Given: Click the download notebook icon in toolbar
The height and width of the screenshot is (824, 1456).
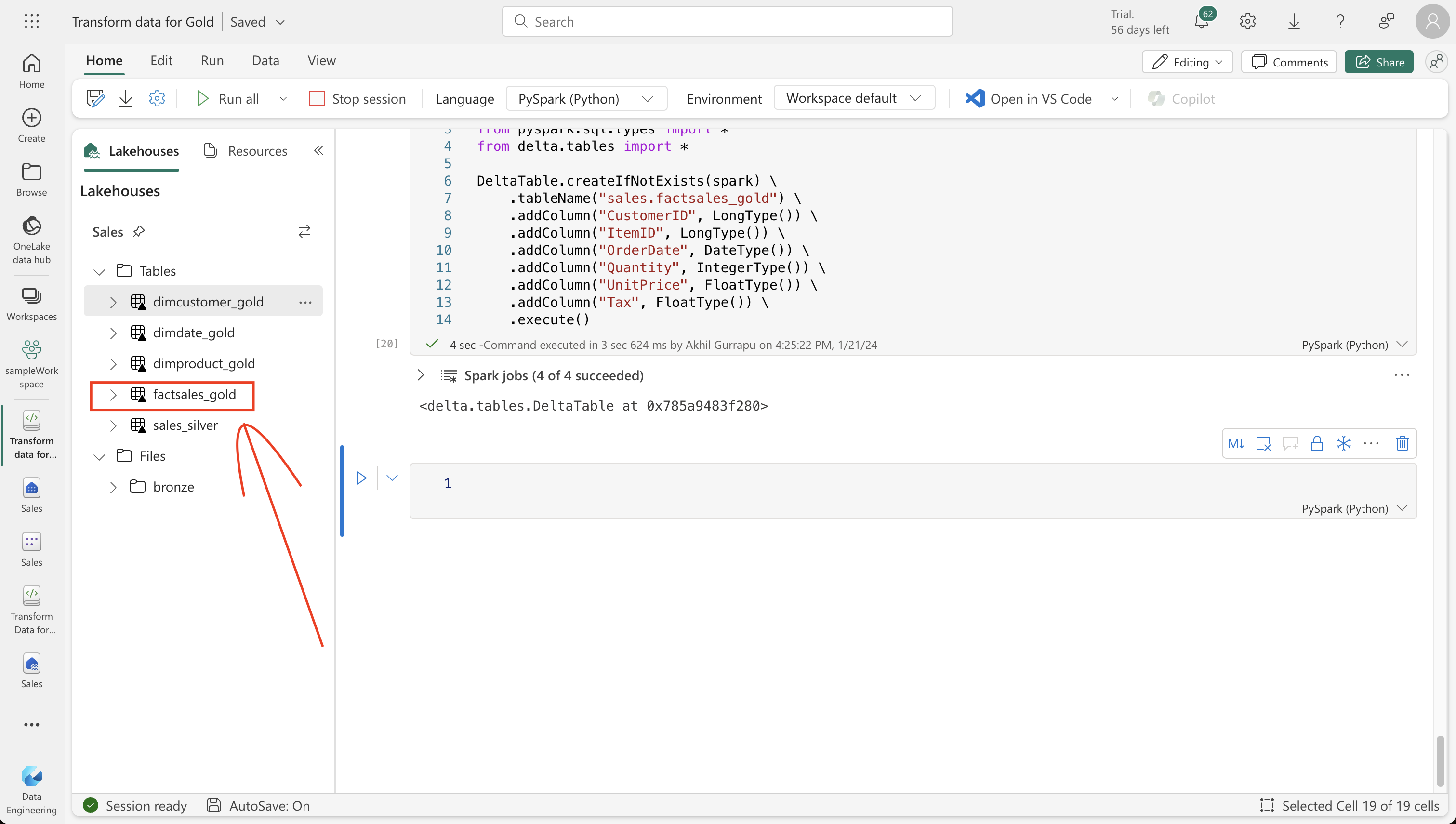Looking at the screenshot, I should click(126, 98).
